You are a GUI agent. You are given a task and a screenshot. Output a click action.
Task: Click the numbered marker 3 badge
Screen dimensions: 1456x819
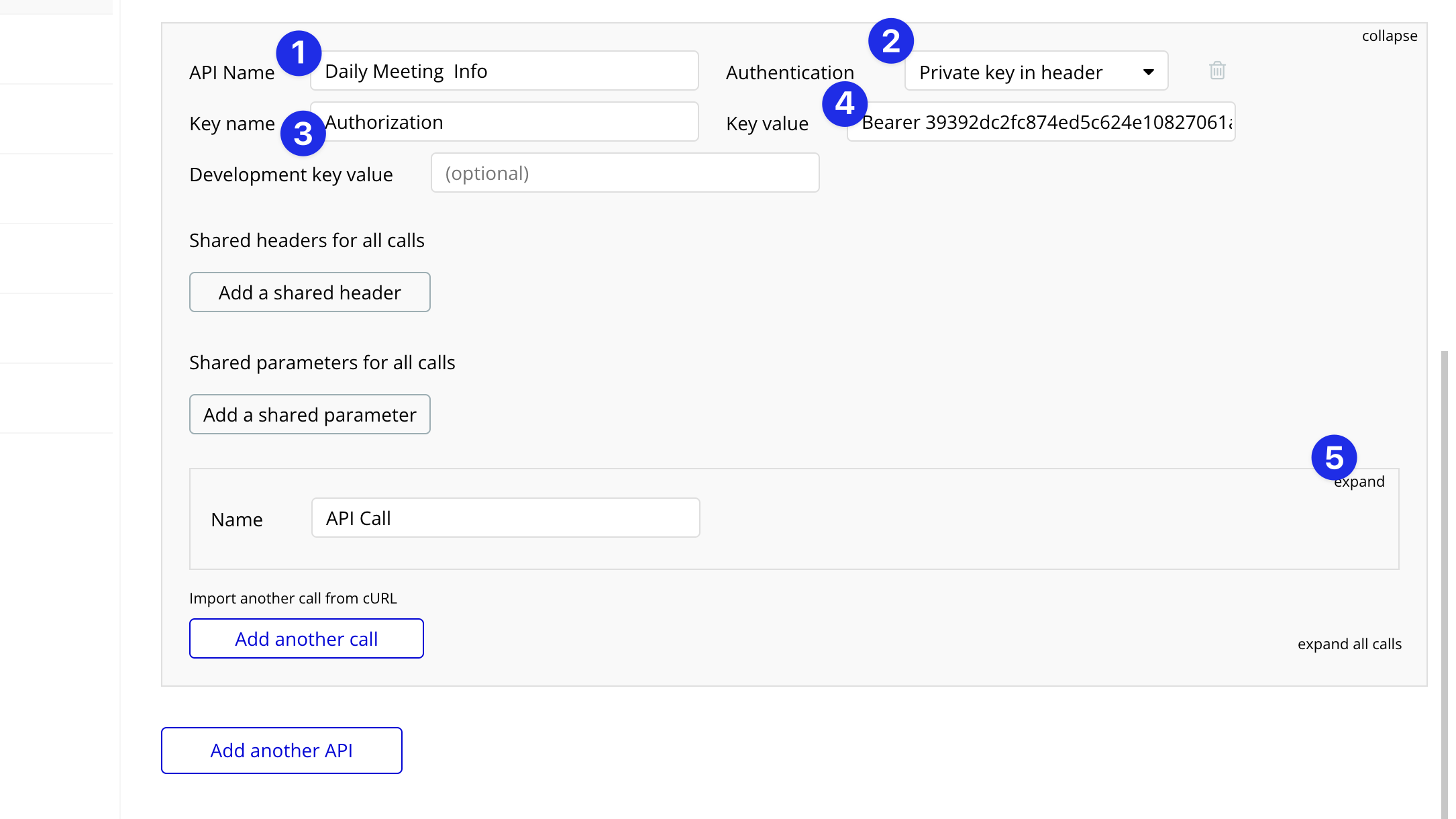coord(303,133)
